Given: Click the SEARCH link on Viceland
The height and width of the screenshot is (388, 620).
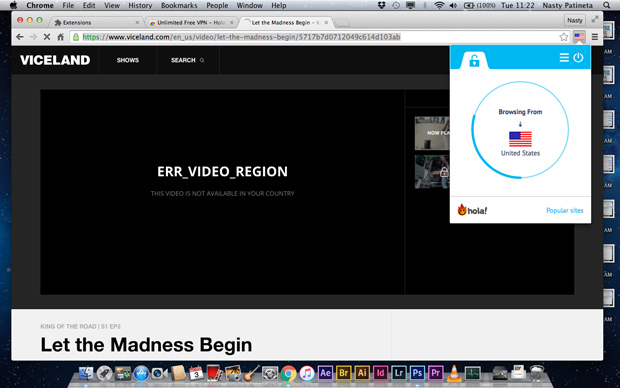Looking at the screenshot, I should click(187, 60).
